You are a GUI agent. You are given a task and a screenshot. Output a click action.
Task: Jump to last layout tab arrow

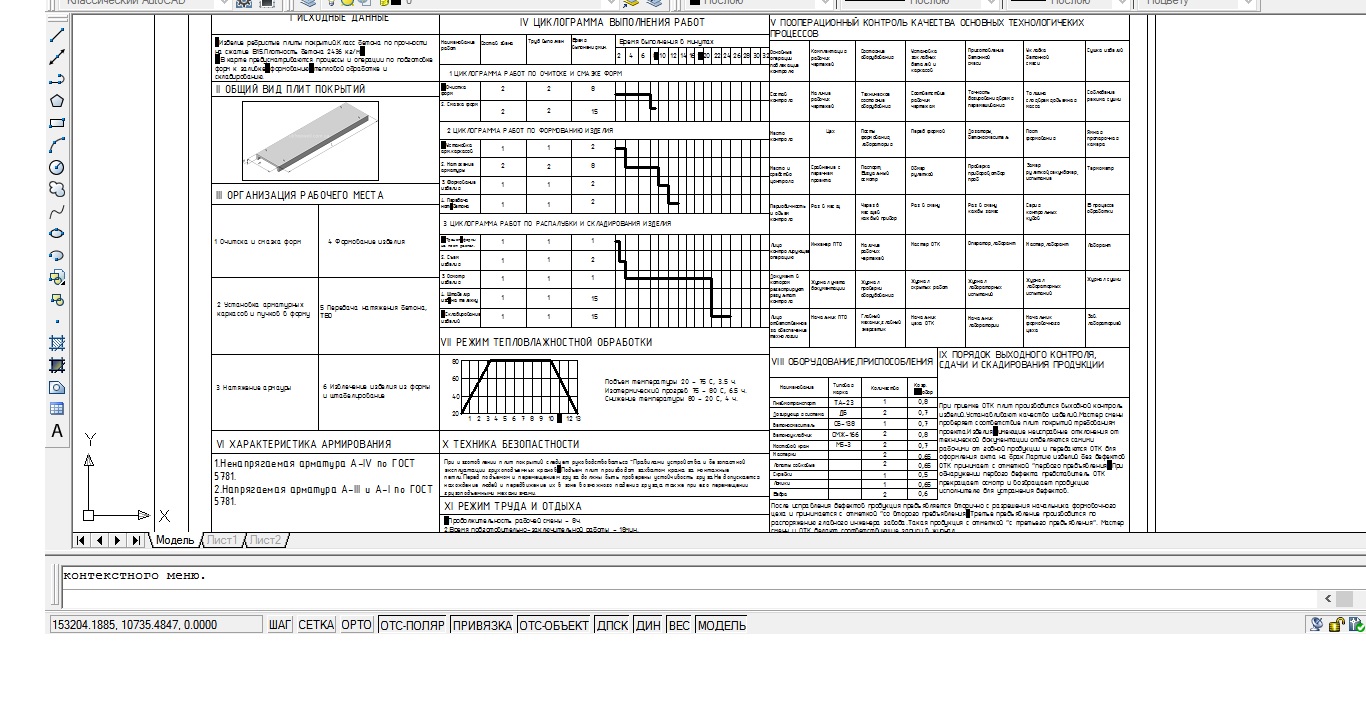click(136, 540)
